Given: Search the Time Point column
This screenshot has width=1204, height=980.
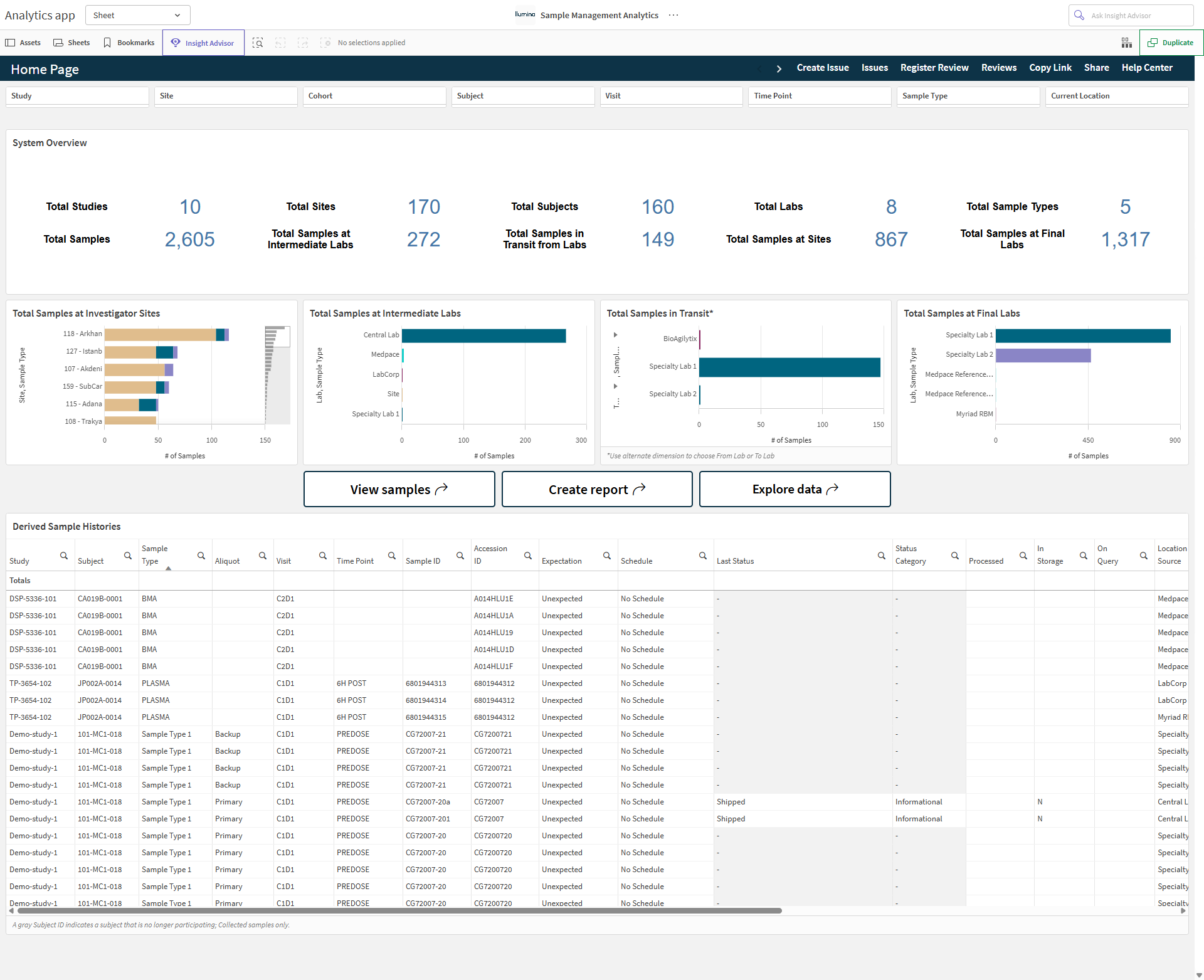Looking at the screenshot, I should point(392,556).
